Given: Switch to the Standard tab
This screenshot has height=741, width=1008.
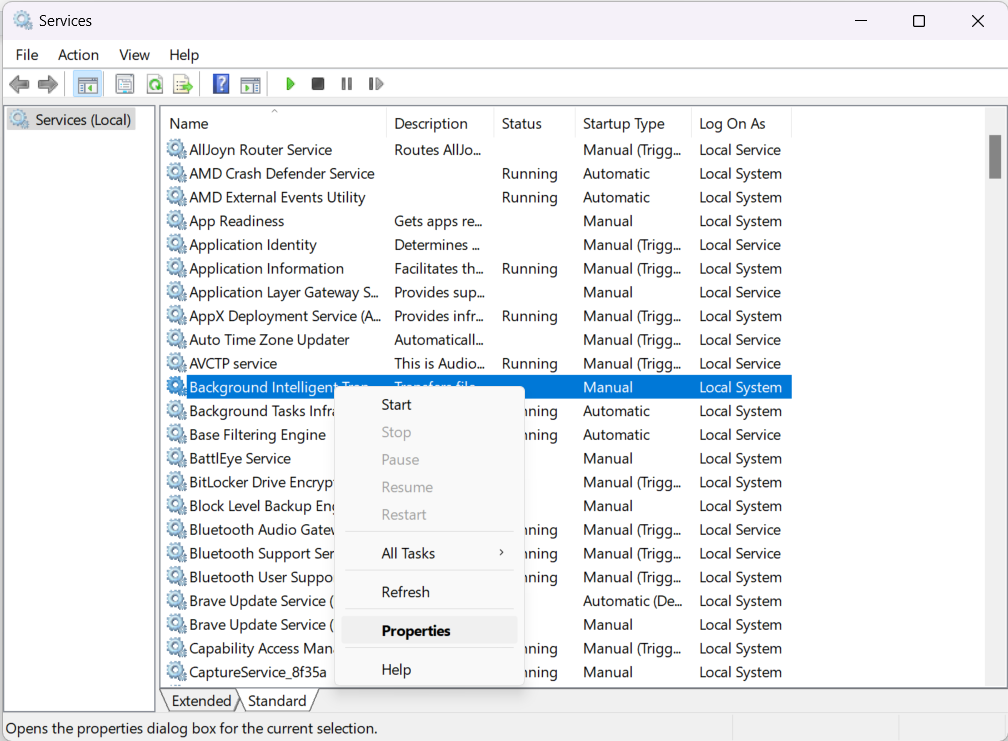Looking at the screenshot, I should point(277,701).
